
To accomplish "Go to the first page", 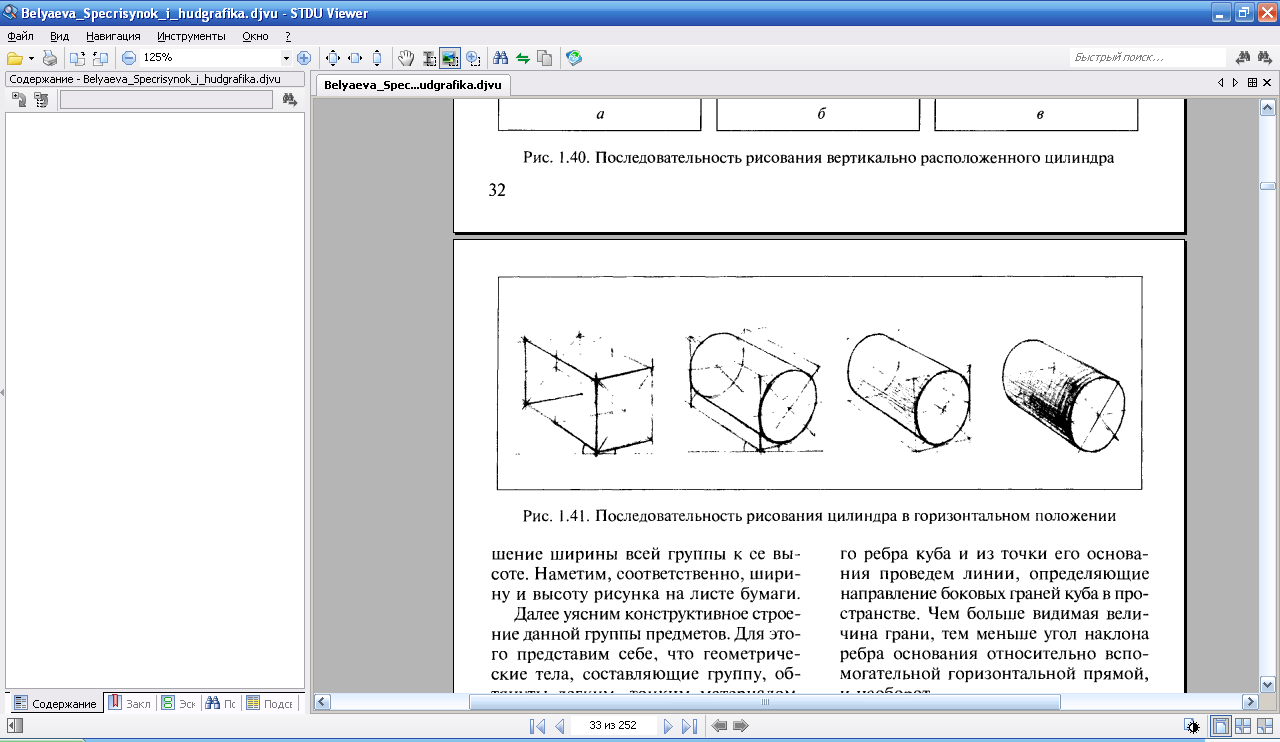I will click(537, 726).
